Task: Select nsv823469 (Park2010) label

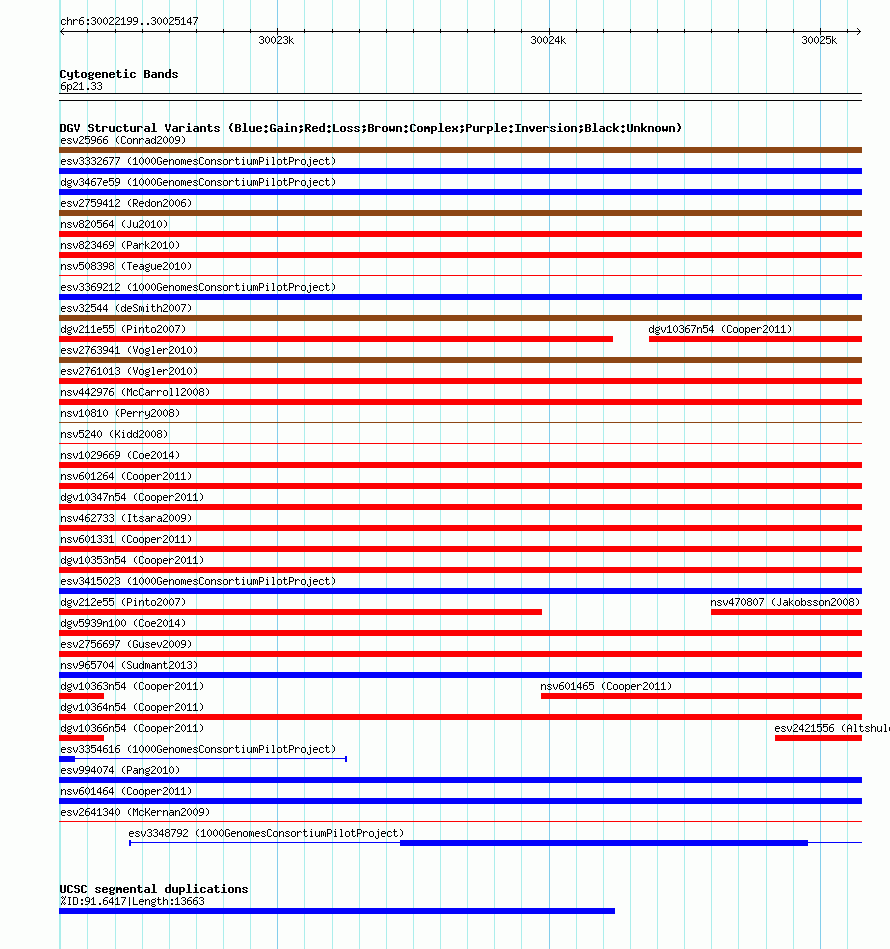Action: pos(120,245)
